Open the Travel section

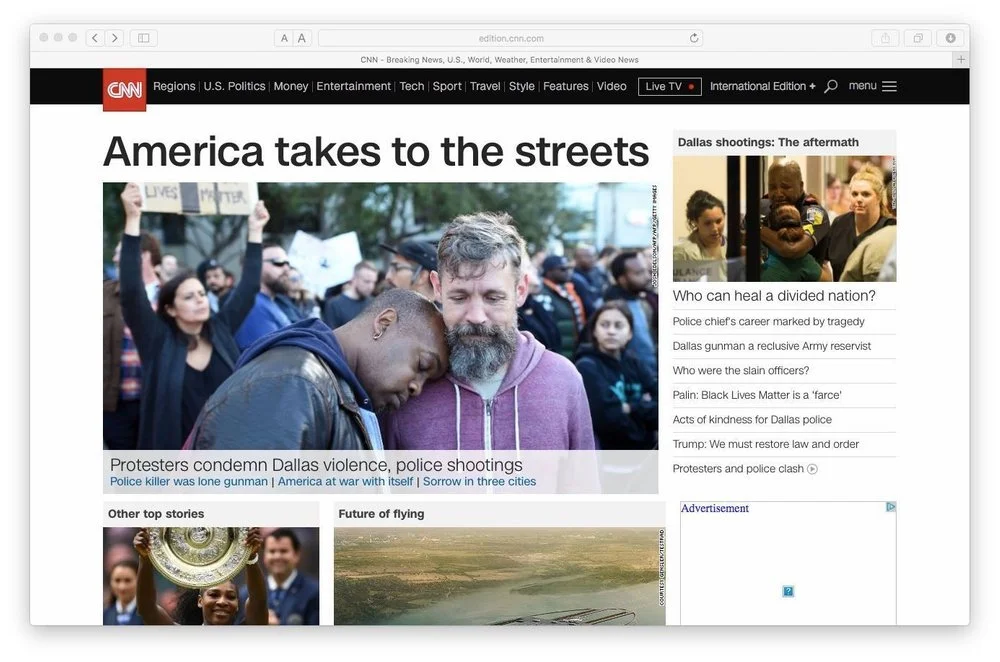pyautogui.click(x=485, y=86)
